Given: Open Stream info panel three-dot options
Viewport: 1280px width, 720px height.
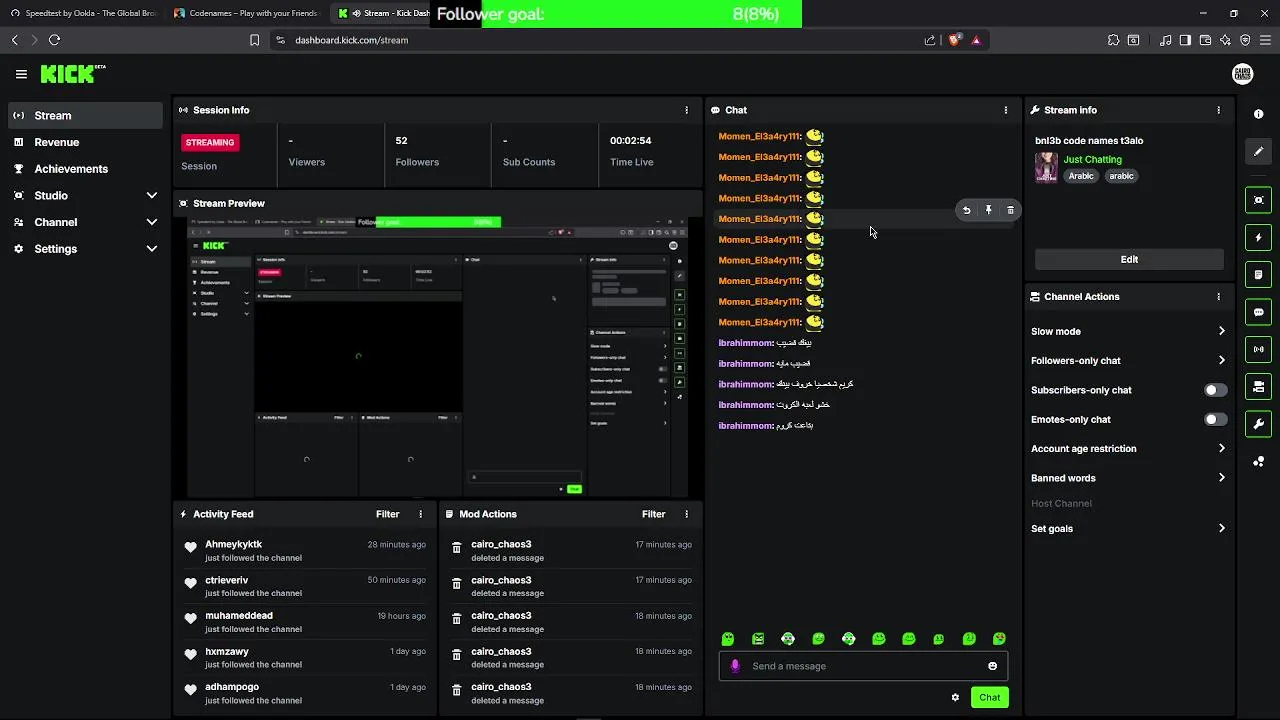Looking at the screenshot, I should [1218, 110].
